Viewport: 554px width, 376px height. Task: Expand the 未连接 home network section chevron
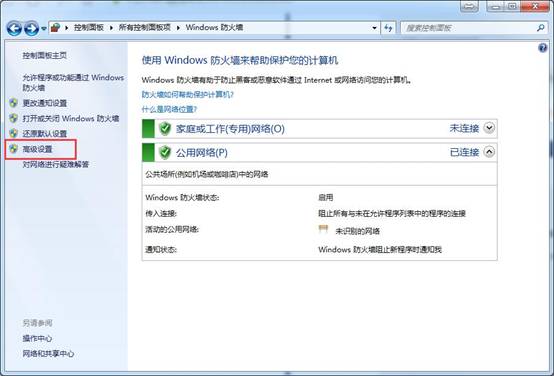(x=489, y=128)
